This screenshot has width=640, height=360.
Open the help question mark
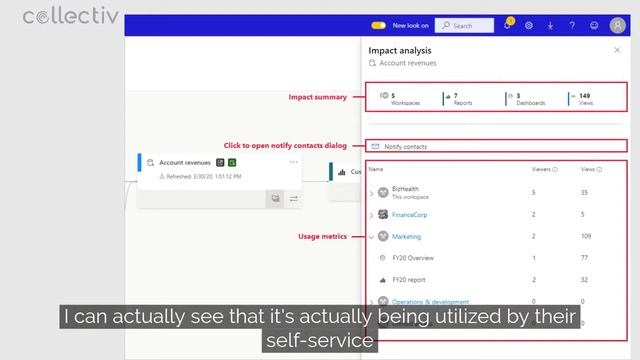(572, 25)
